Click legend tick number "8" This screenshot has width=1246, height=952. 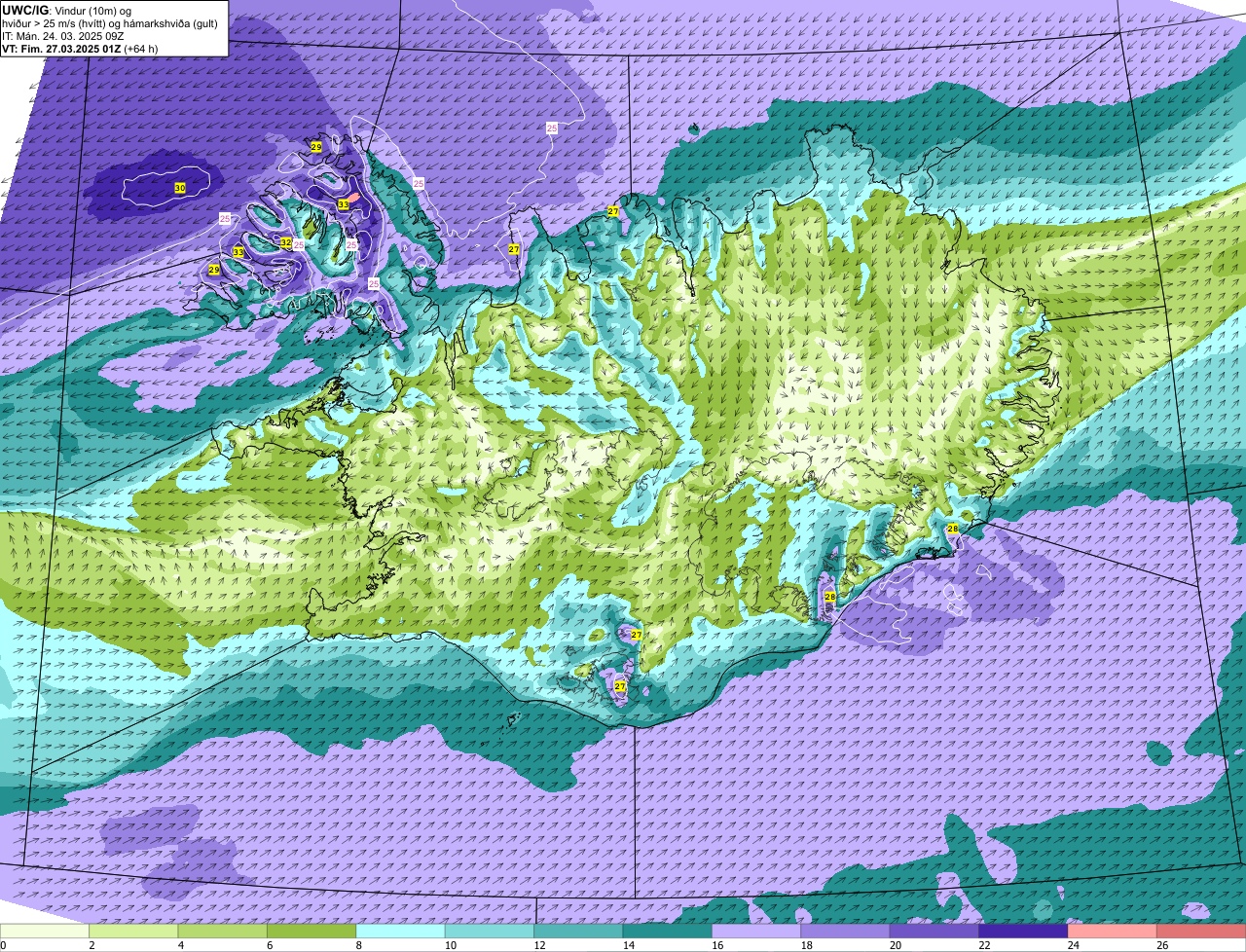(x=361, y=945)
